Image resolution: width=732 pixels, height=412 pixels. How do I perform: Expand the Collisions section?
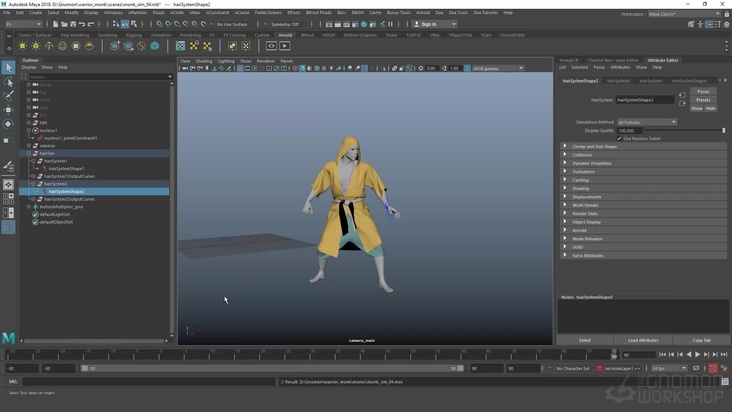click(643, 155)
